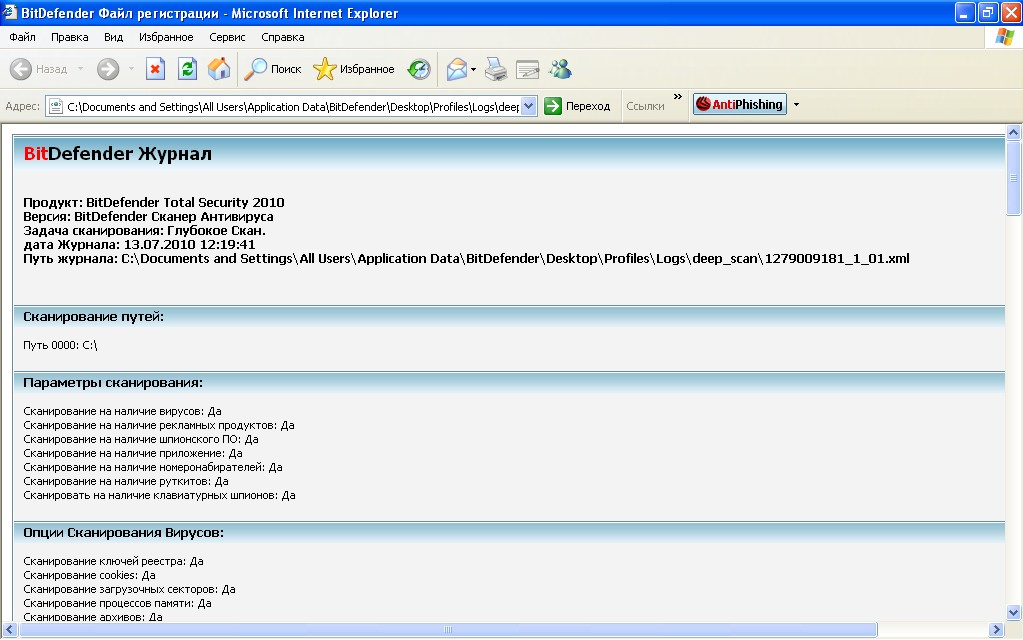Open the Справка menu
Viewport: 1023px width, 640px height.
click(282, 37)
